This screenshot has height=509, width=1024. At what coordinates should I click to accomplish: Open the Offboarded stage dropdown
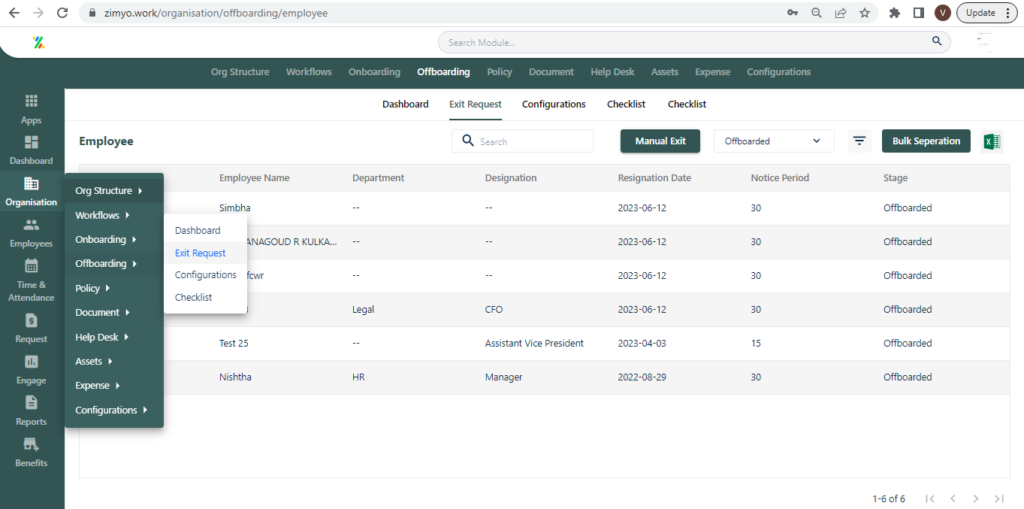[774, 141]
